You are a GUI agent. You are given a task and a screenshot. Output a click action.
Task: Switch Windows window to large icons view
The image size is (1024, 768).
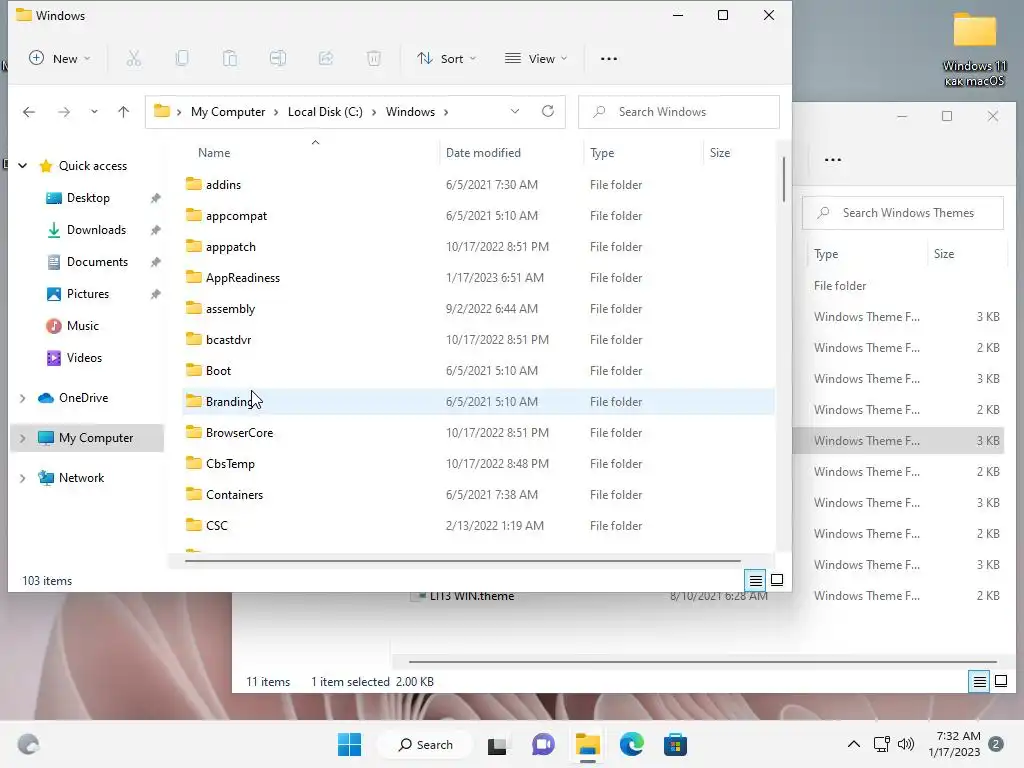click(777, 580)
